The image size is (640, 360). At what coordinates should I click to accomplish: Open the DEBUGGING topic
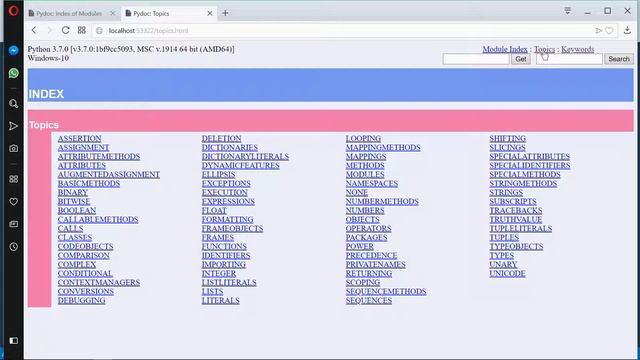(x=82, y=300)
